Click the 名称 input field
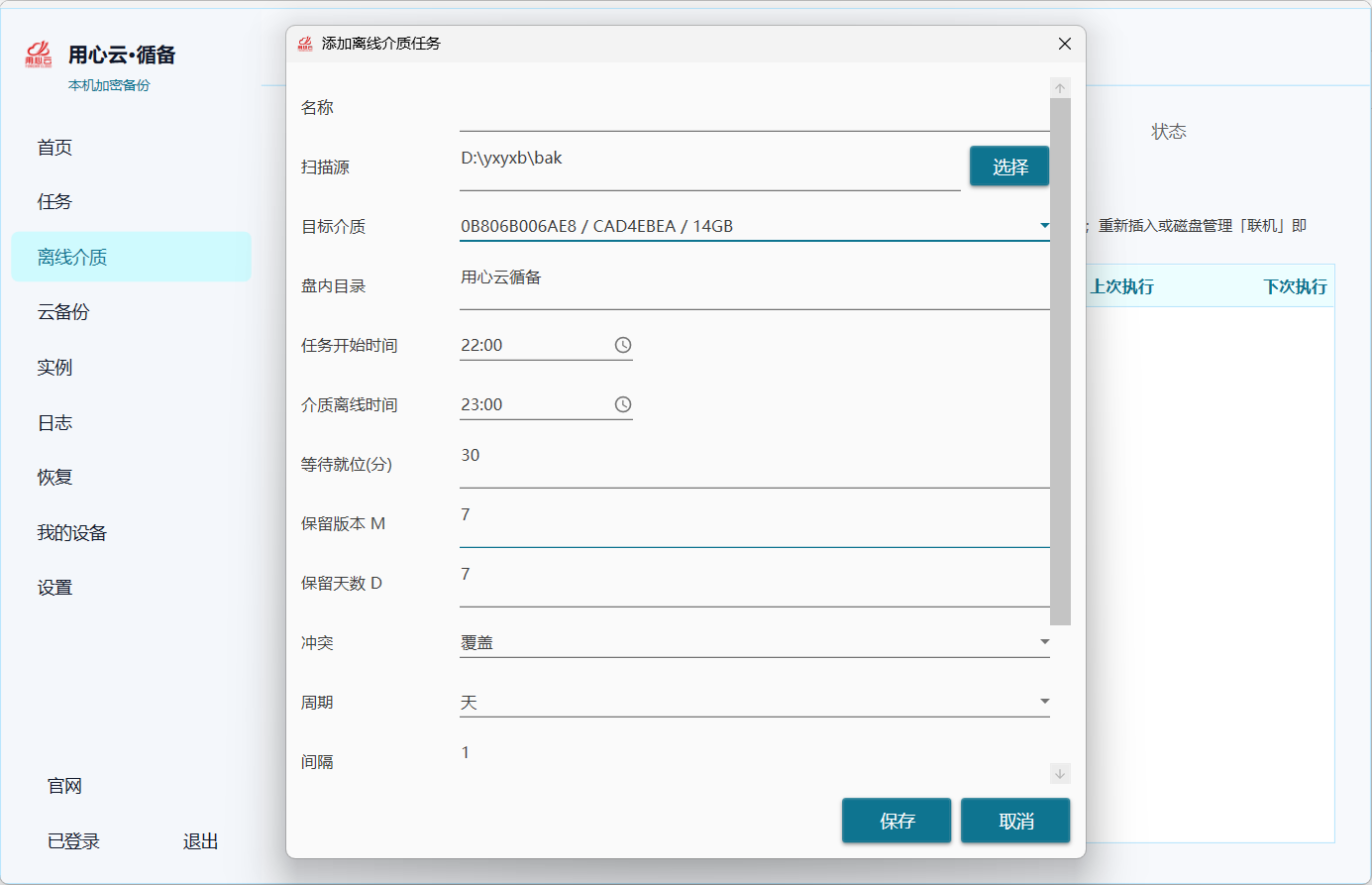1372x885 pixels. [x=755, y=107]
